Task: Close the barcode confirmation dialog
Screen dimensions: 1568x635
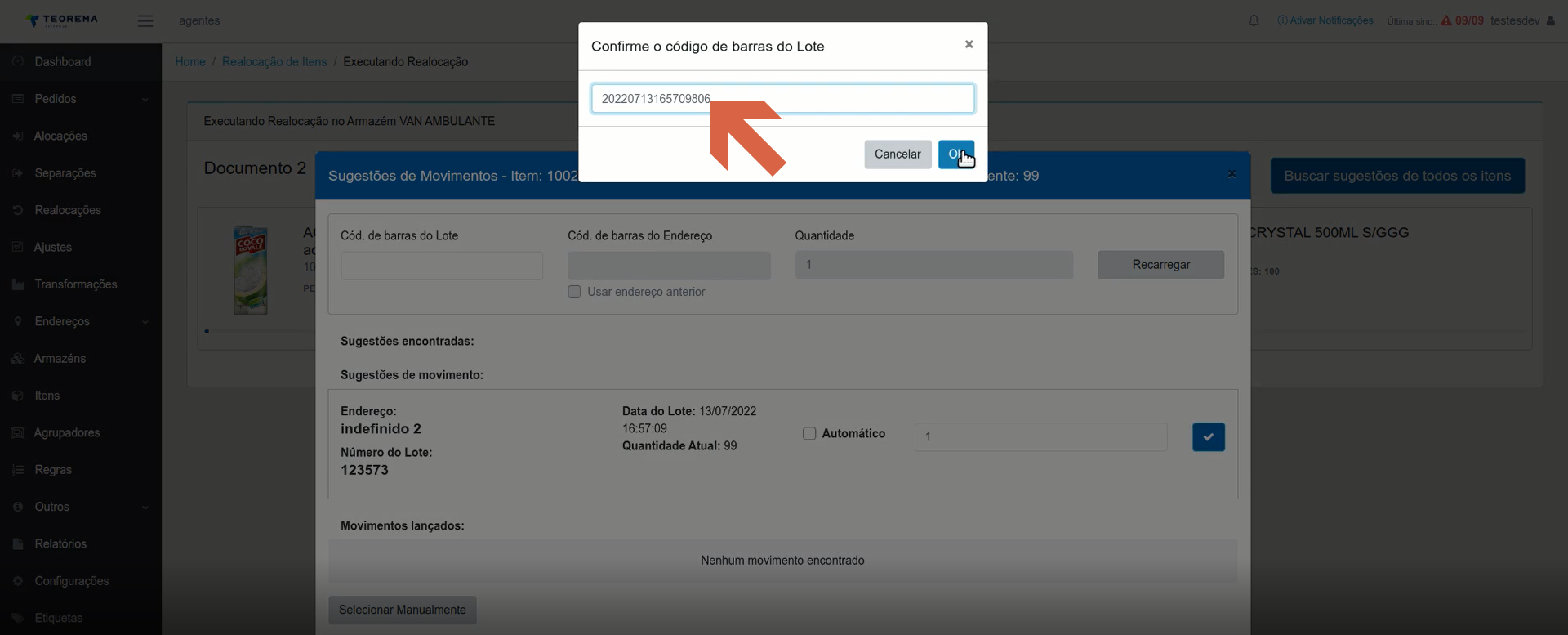Action: click(x=969, y=44)
